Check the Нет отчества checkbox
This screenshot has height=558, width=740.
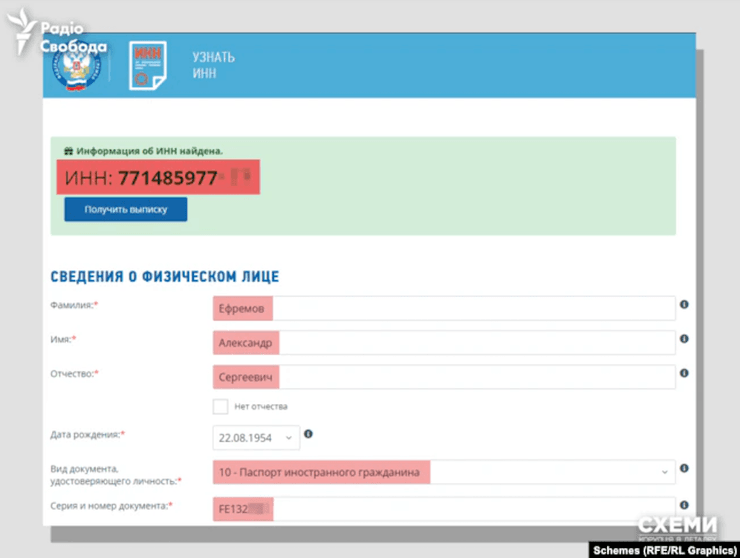point(220,406)
